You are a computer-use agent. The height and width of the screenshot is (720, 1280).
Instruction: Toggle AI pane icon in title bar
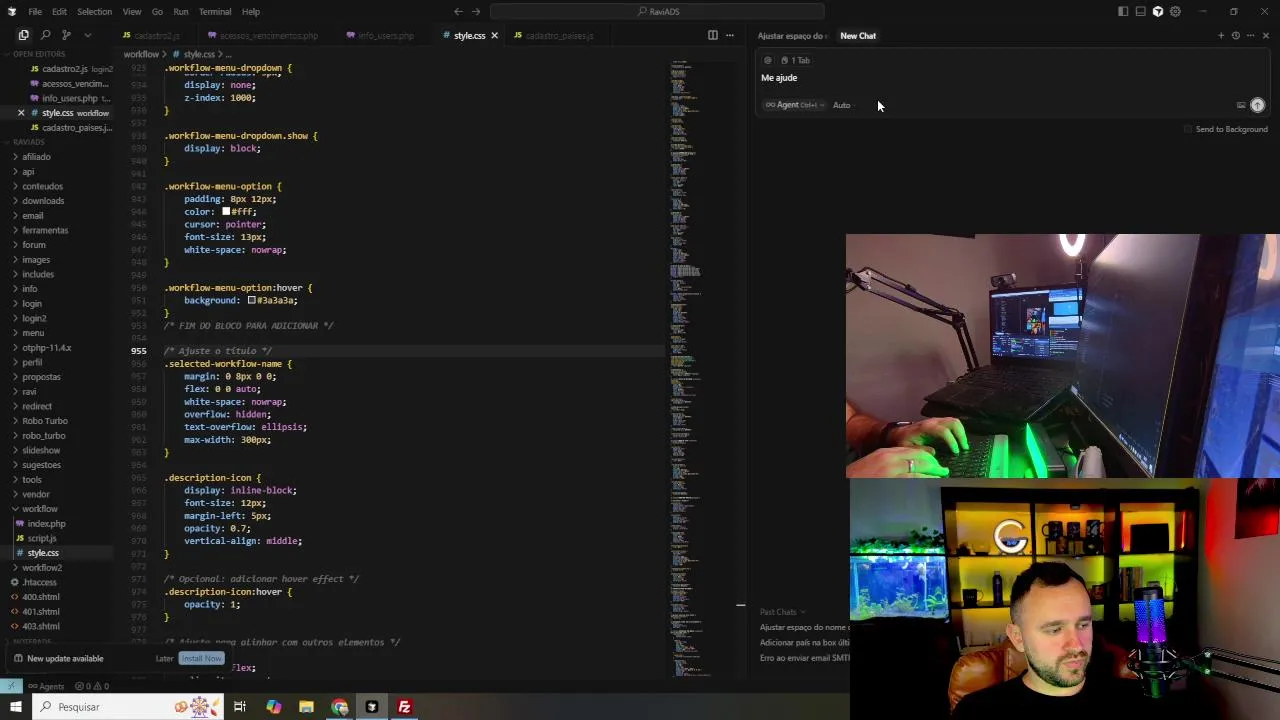[1158, 12]
